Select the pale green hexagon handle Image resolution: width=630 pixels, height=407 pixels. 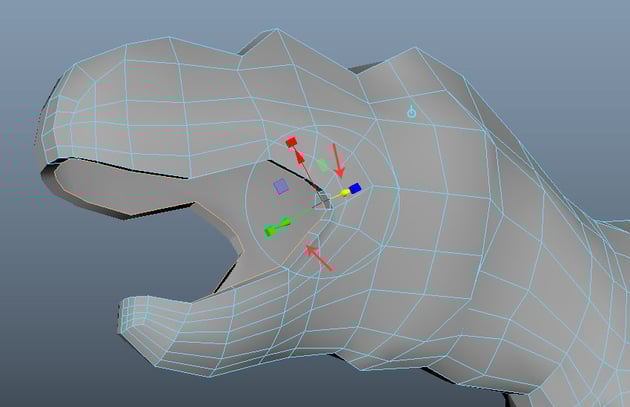click(x=322, y=164)
